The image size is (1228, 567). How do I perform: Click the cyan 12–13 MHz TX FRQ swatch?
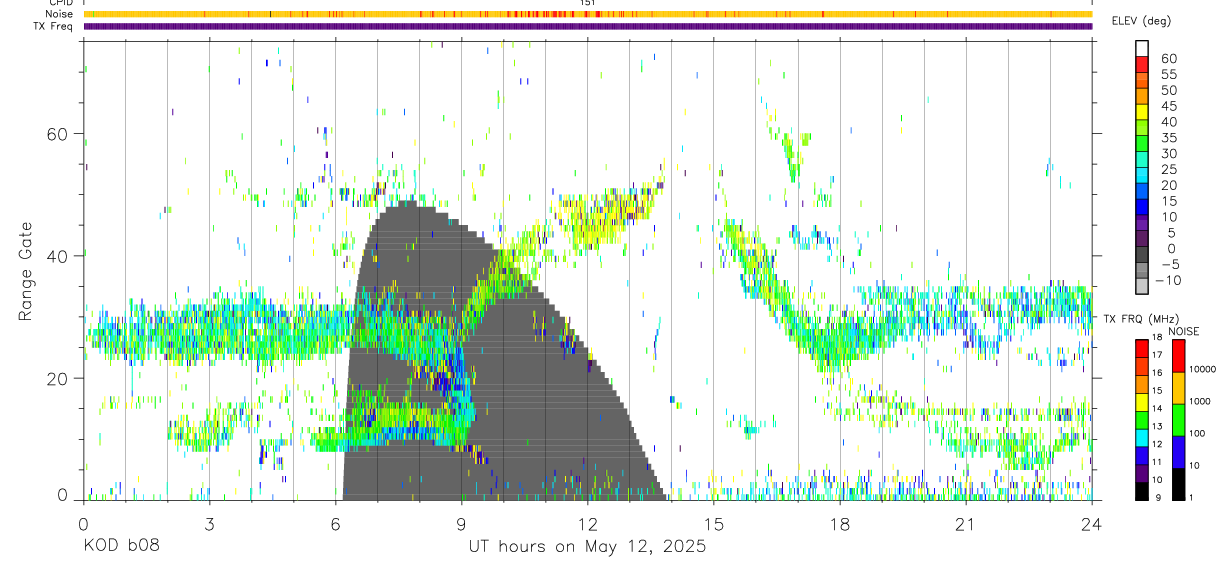click(1142, 437)
